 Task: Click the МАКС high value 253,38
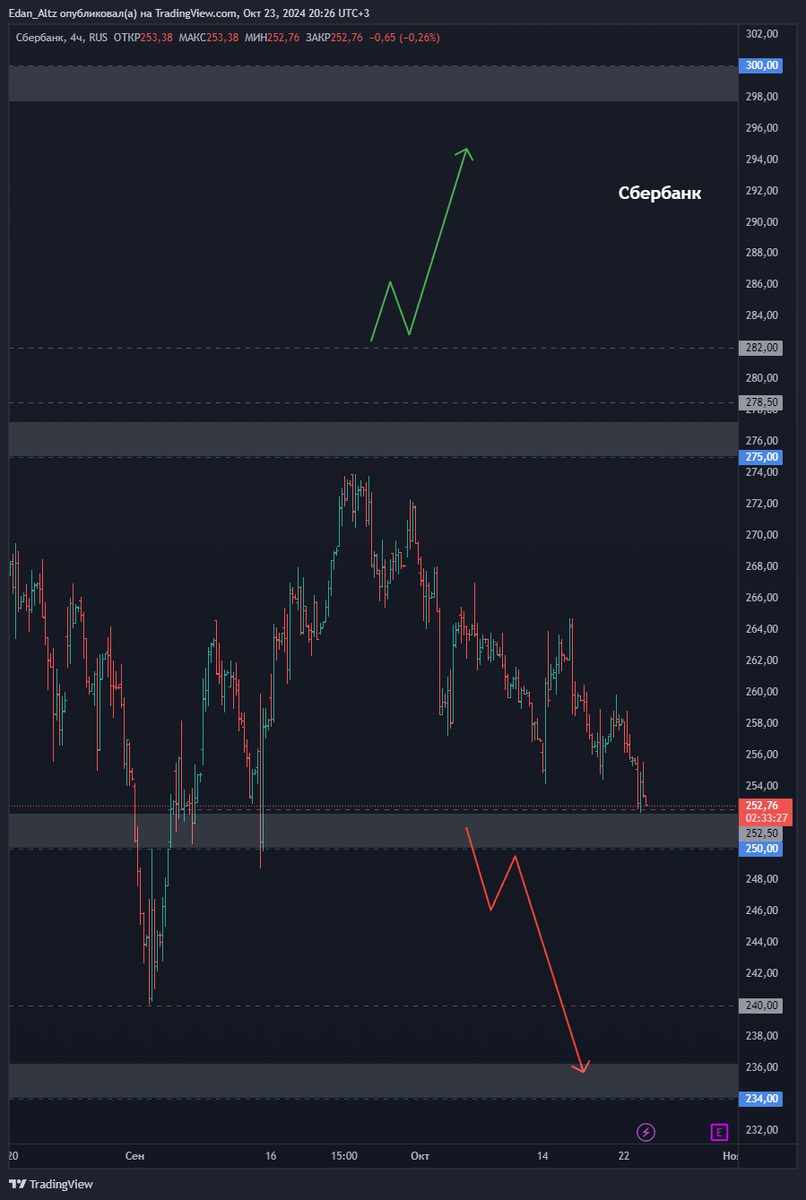click(222, 37)
